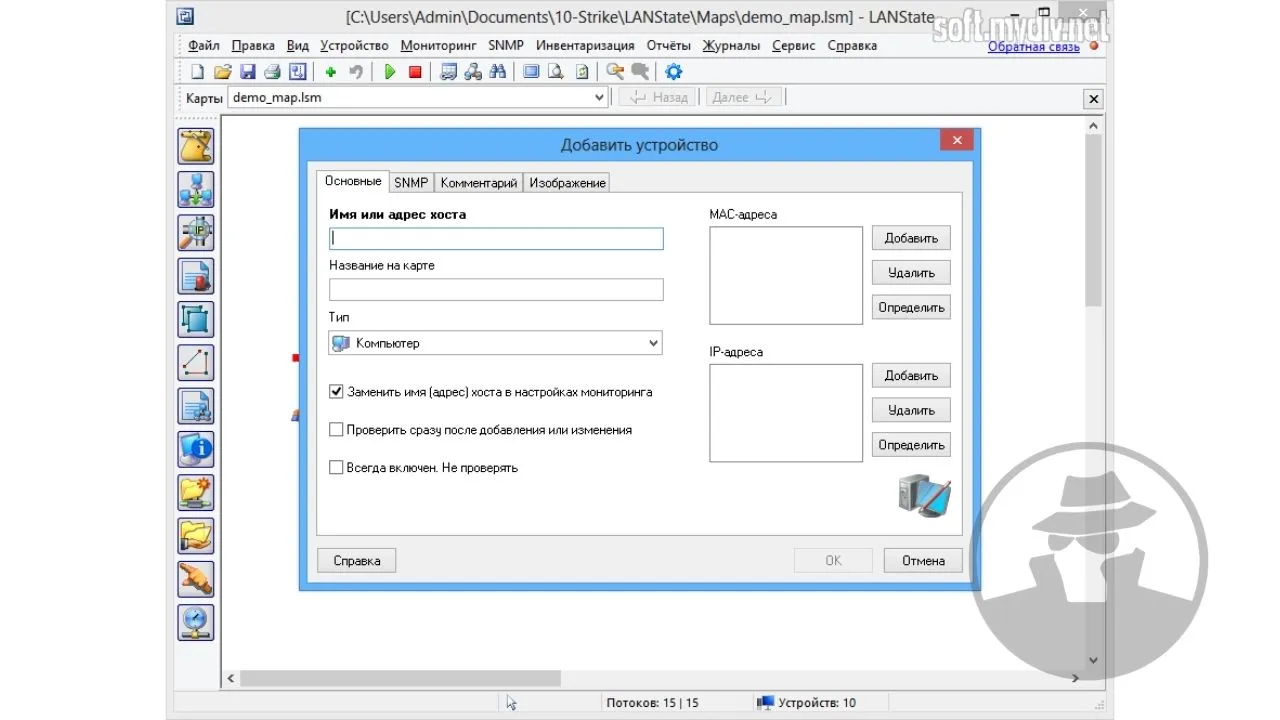Open settings with blue gear icon

[x=674, y=72]
